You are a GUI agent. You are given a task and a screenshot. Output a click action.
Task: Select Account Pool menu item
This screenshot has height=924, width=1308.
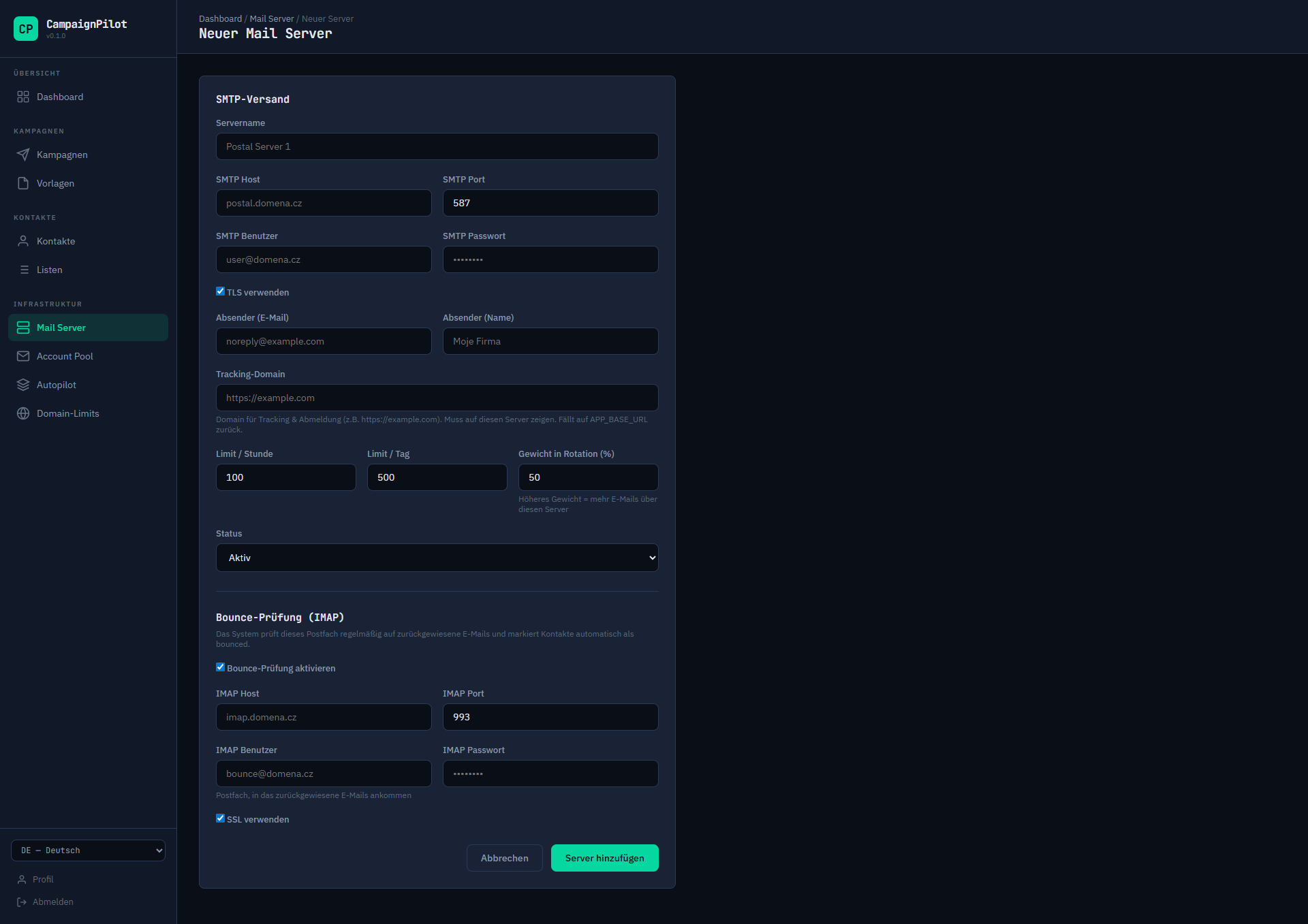(x=89, y=356)
